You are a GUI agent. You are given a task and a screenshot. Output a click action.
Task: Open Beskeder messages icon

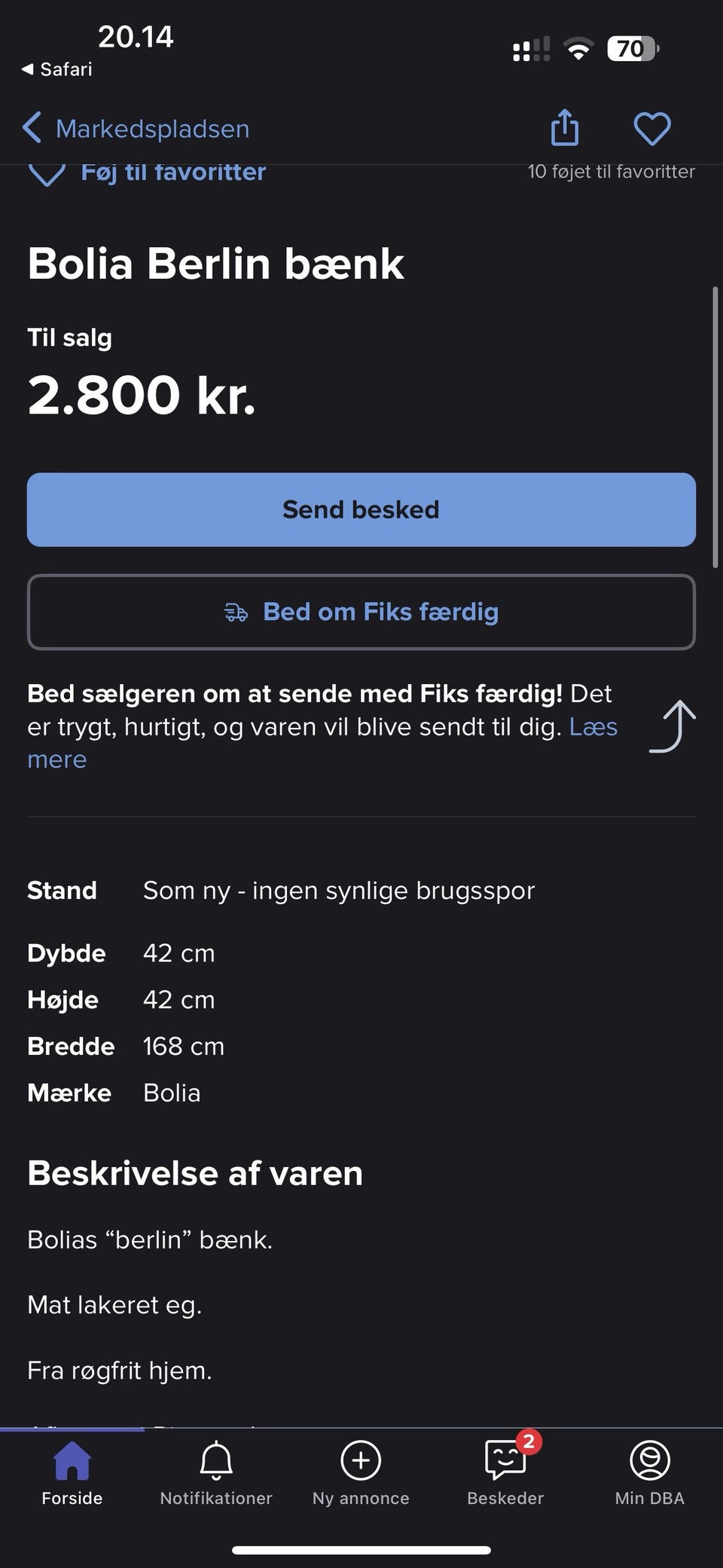(x=504, y=1462)
